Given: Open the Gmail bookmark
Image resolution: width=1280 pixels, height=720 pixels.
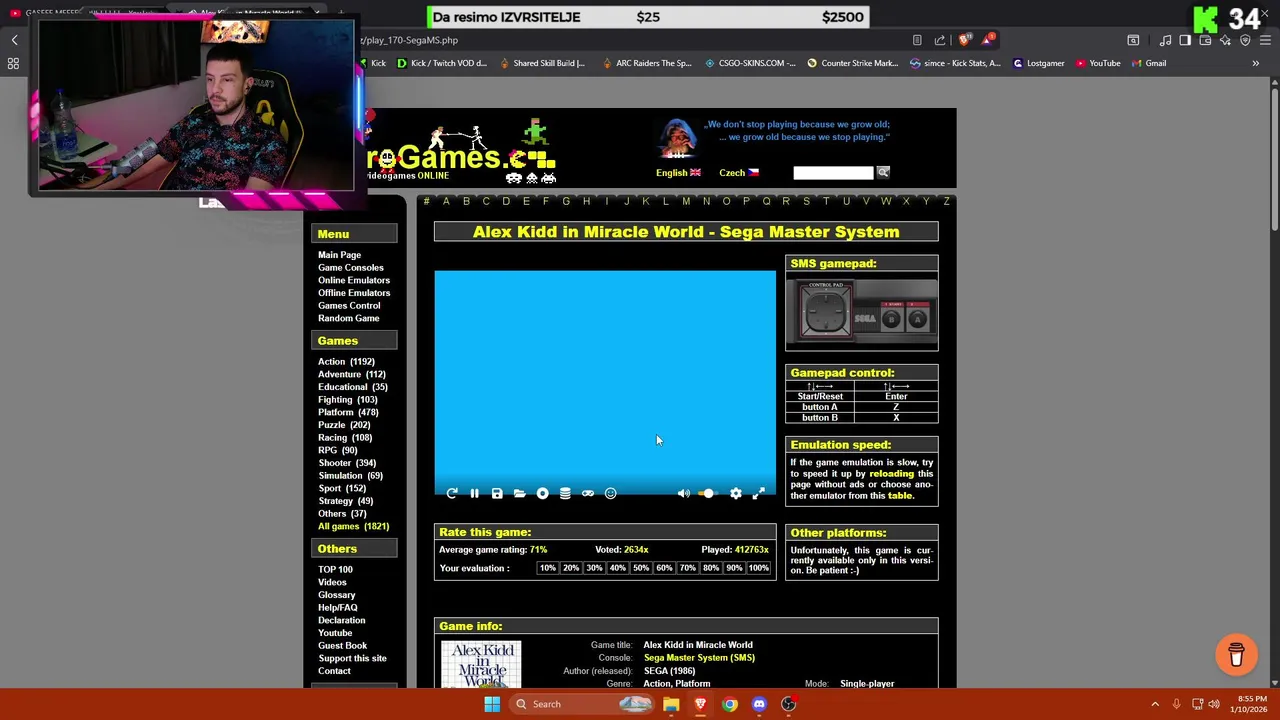Looking at the screenshot, I should point(1148,63).
